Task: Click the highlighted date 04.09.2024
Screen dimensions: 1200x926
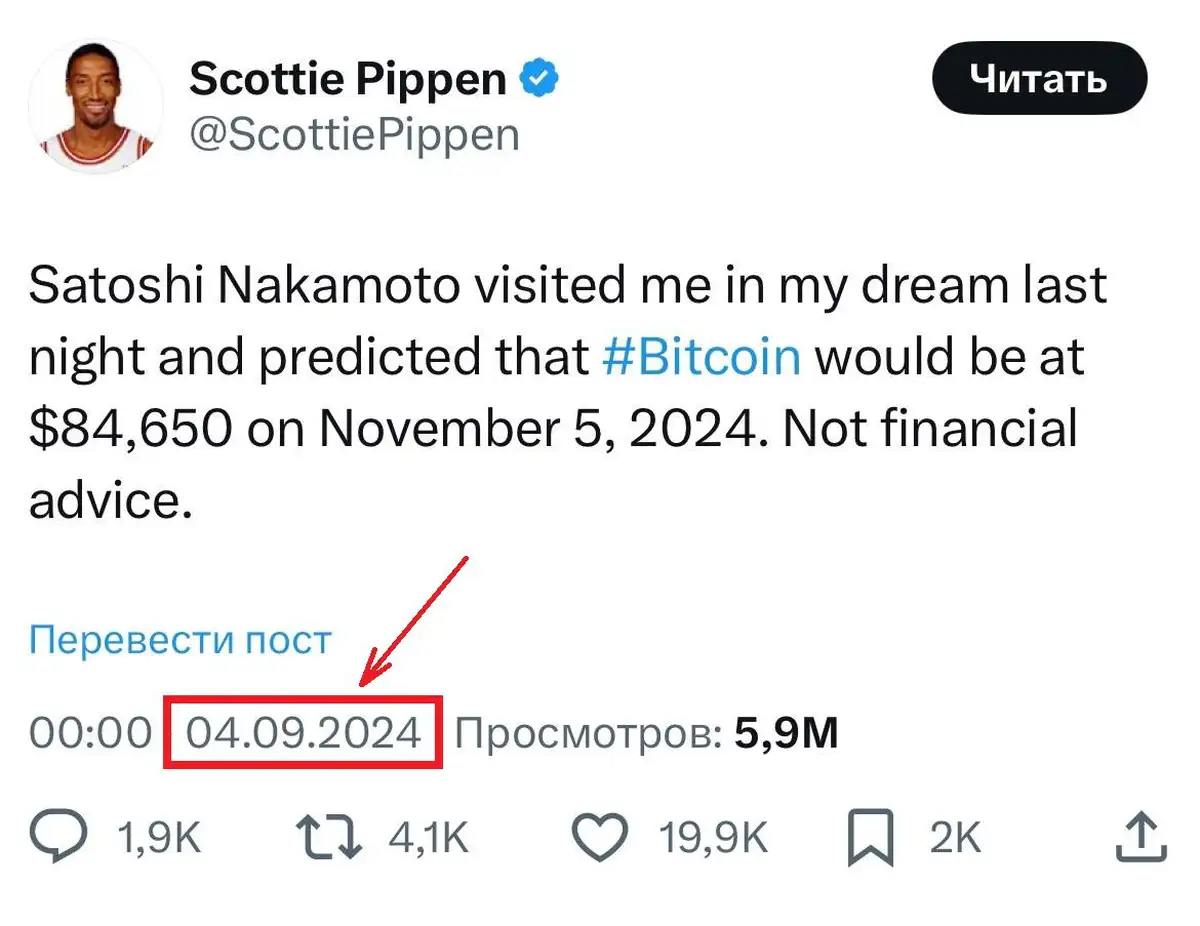Action: pos(300,732)
